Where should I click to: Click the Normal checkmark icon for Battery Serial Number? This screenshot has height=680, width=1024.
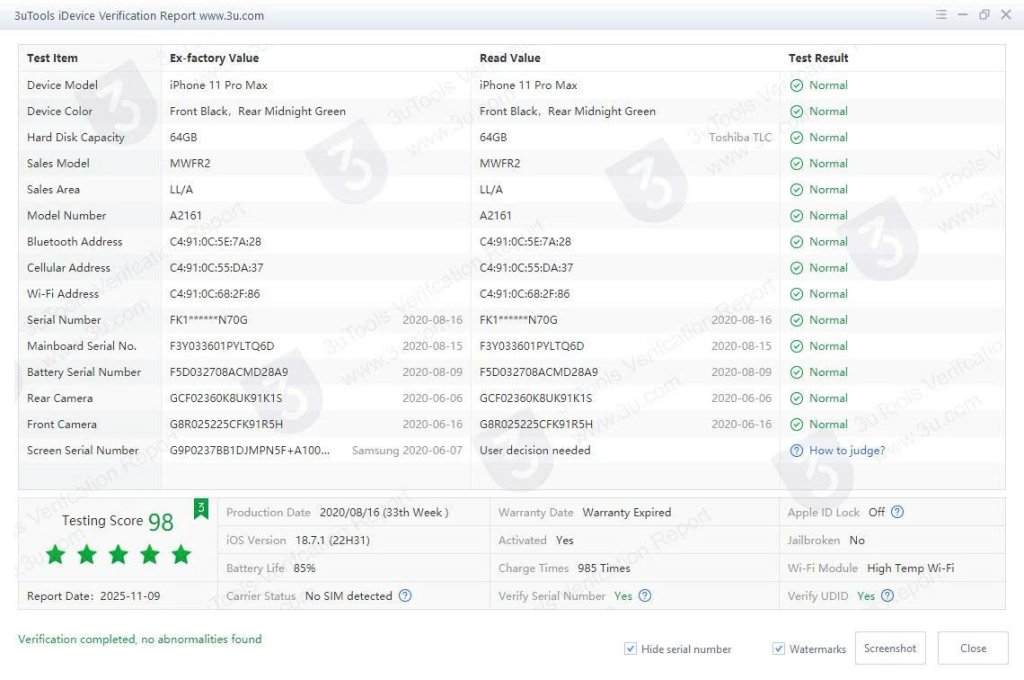pyautogui.click(x=797, y=372)
